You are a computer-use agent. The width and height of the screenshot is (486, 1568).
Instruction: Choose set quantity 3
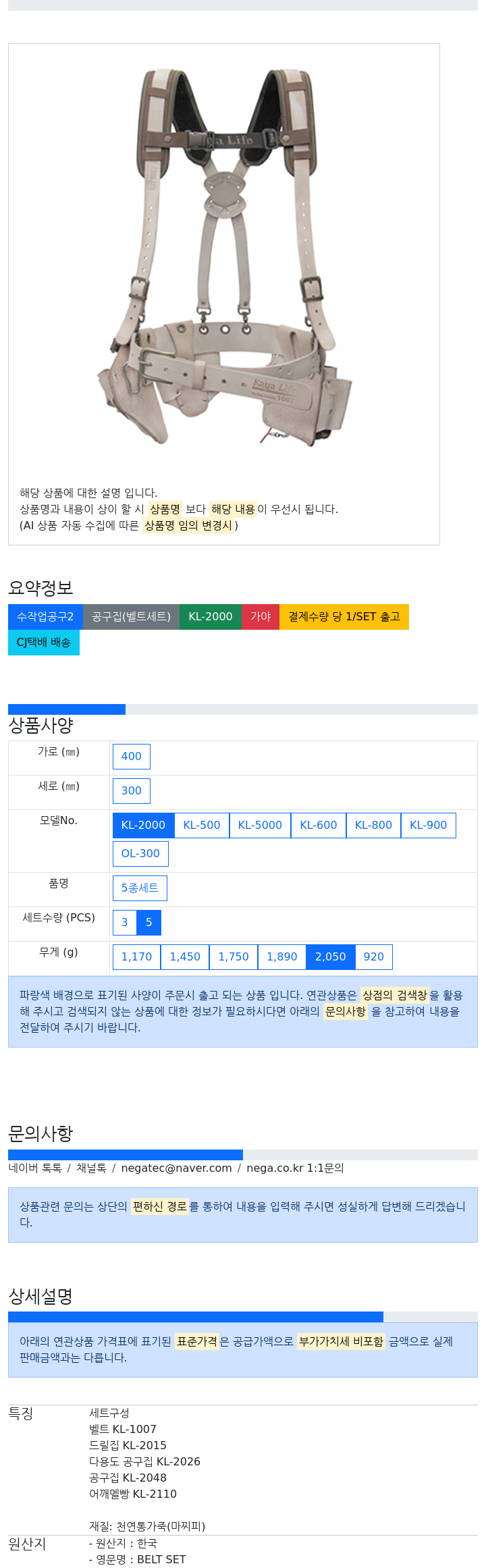click(x=125, y=923)
